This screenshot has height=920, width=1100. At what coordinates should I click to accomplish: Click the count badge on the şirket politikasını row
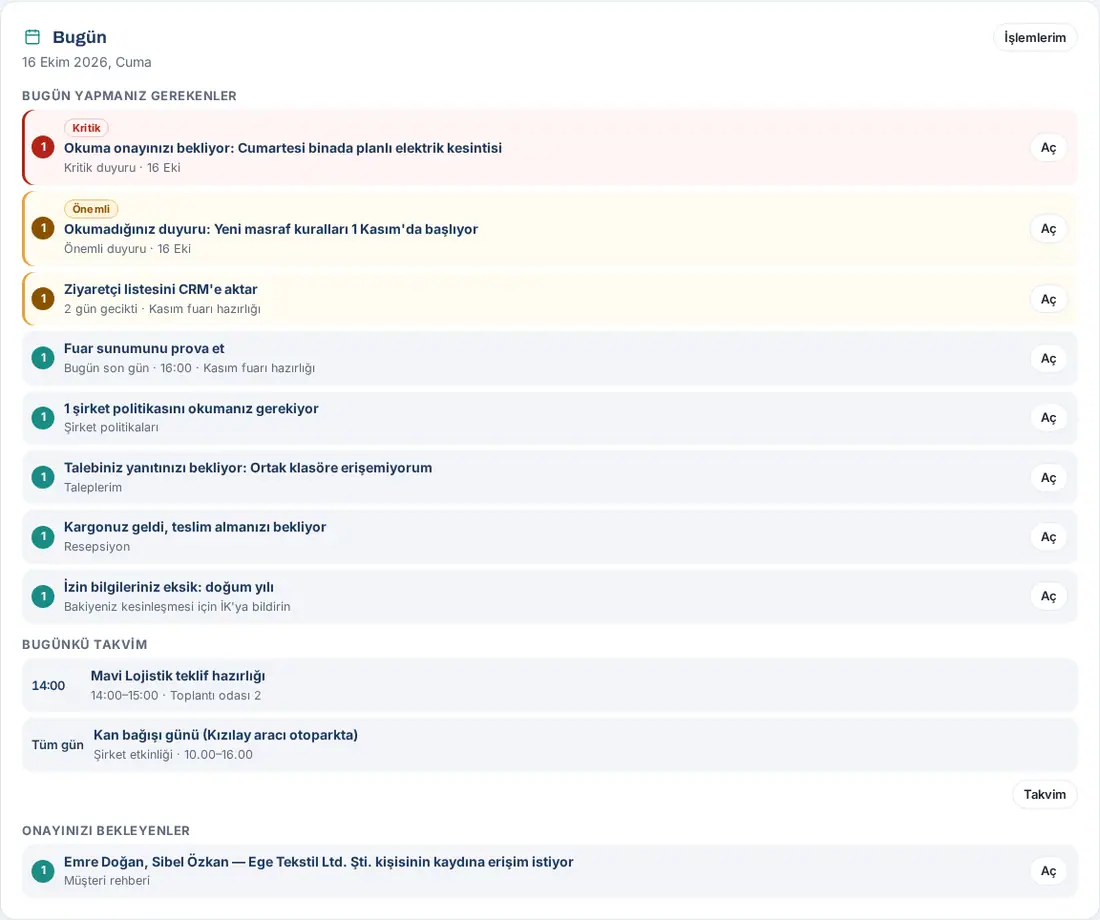[x=43, y=418]
